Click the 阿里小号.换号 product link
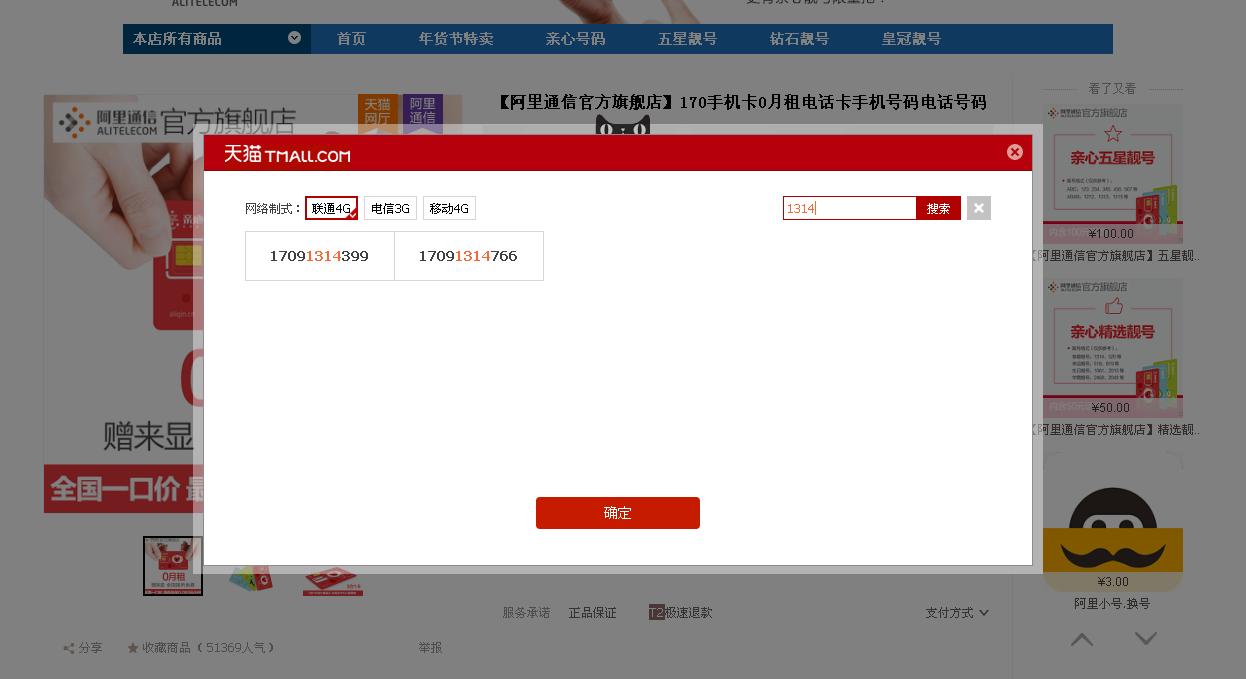1246x679 pixels. [x=1112, y=604]
